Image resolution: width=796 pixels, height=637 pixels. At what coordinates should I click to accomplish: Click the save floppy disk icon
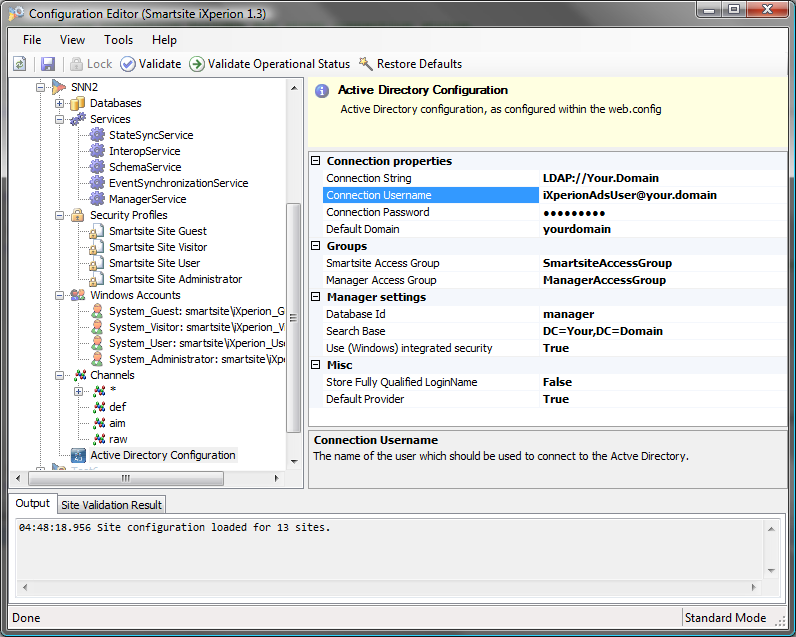48,64
